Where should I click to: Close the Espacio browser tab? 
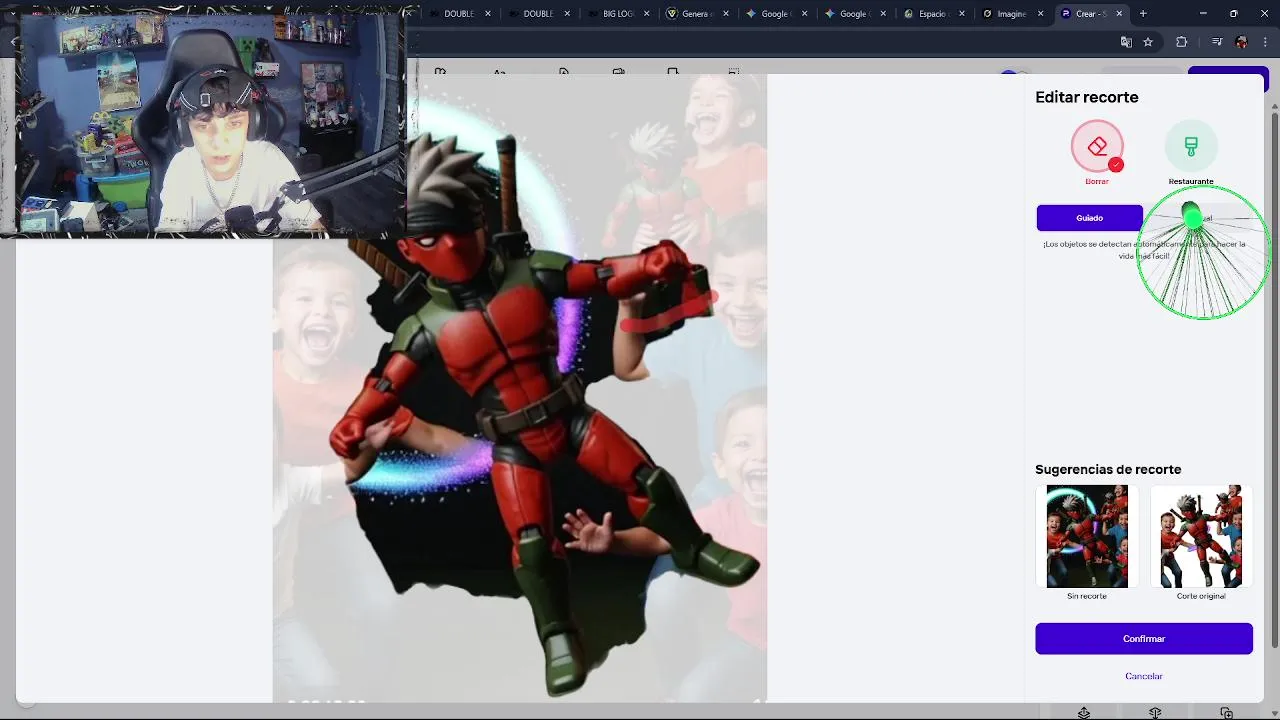962,14
